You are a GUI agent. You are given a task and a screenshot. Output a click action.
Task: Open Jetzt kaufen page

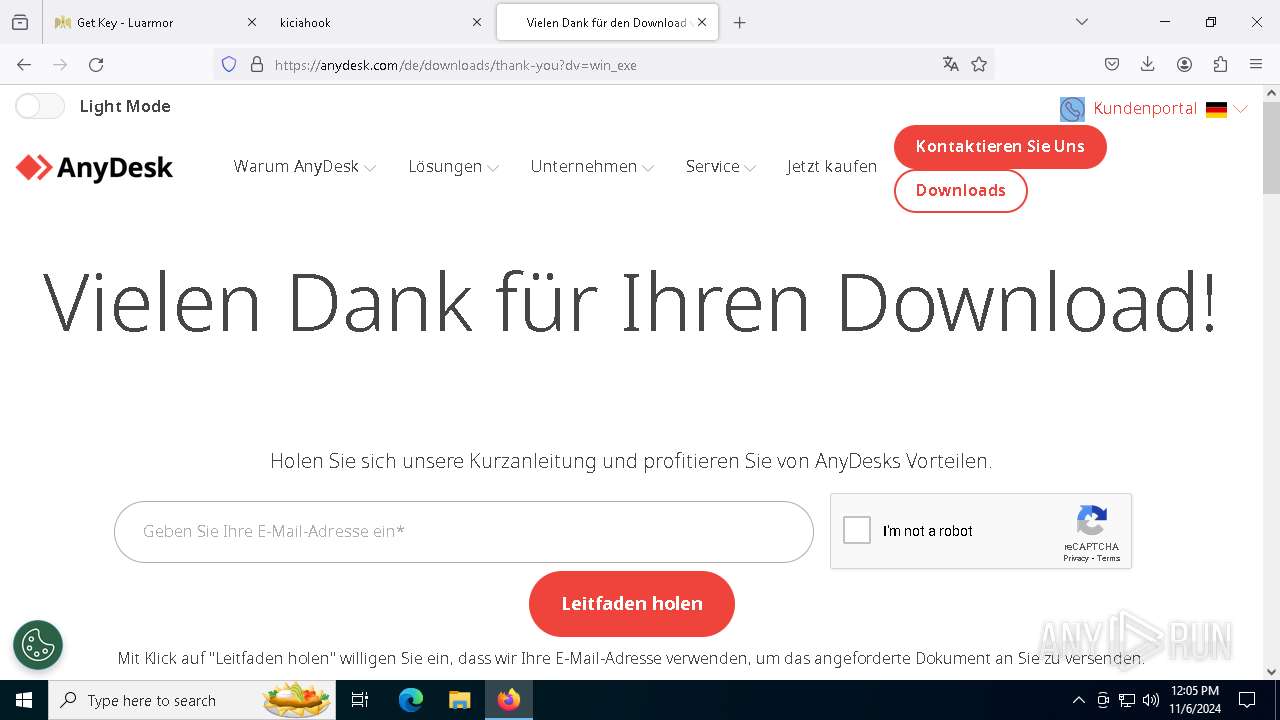point(832,167)
